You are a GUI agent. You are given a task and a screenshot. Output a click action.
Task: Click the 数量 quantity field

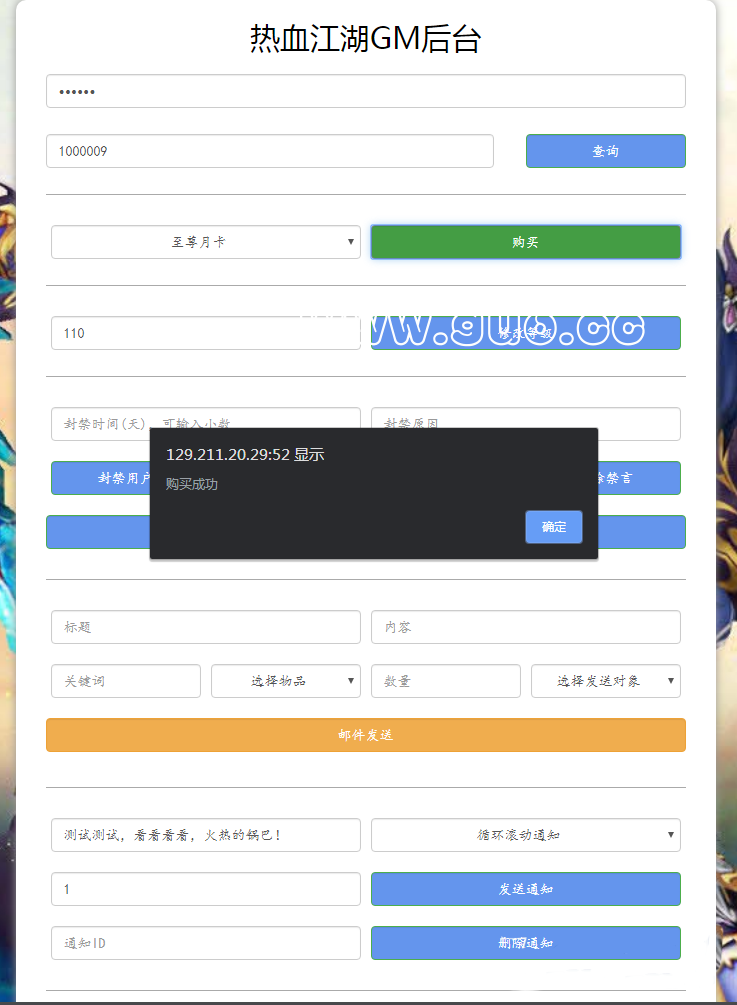(x=445, y=681)
